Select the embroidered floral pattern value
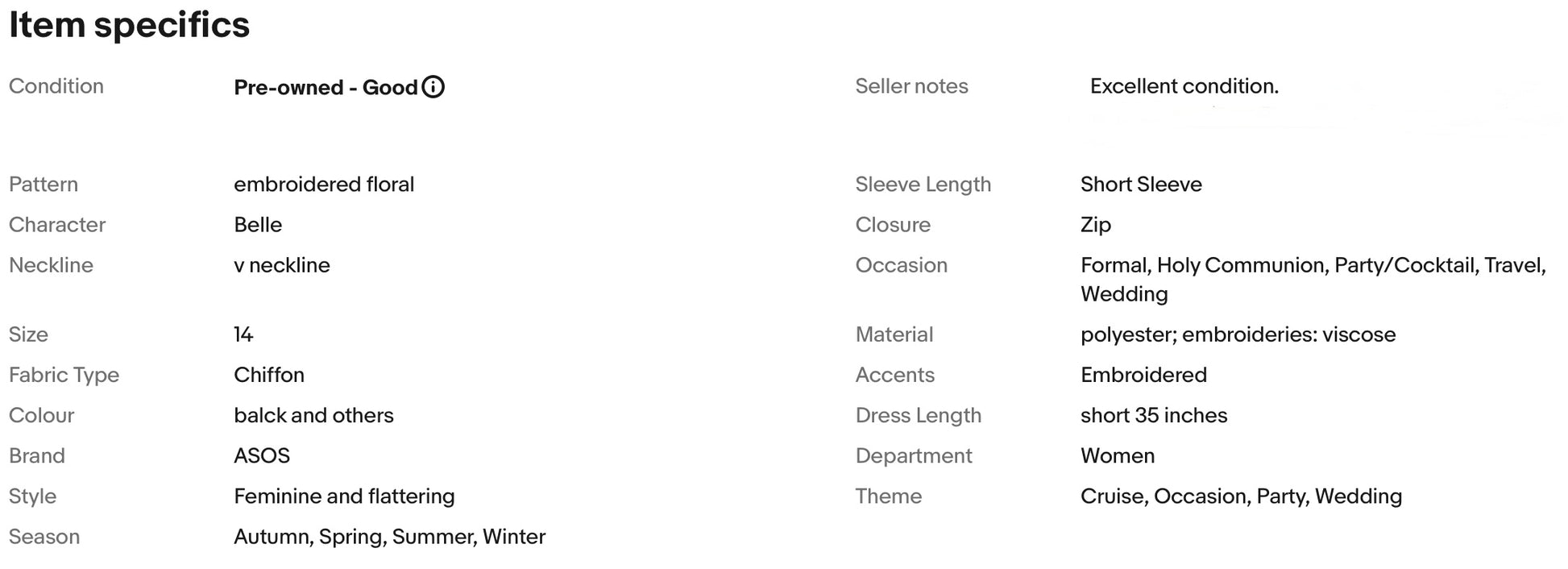 324,185
